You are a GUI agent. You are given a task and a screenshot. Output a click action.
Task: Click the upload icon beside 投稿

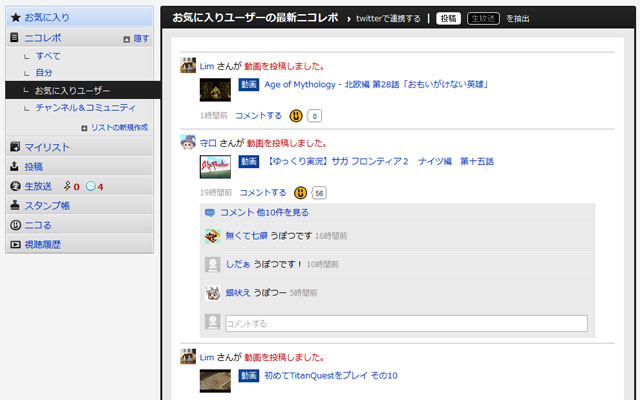(14, 166)
